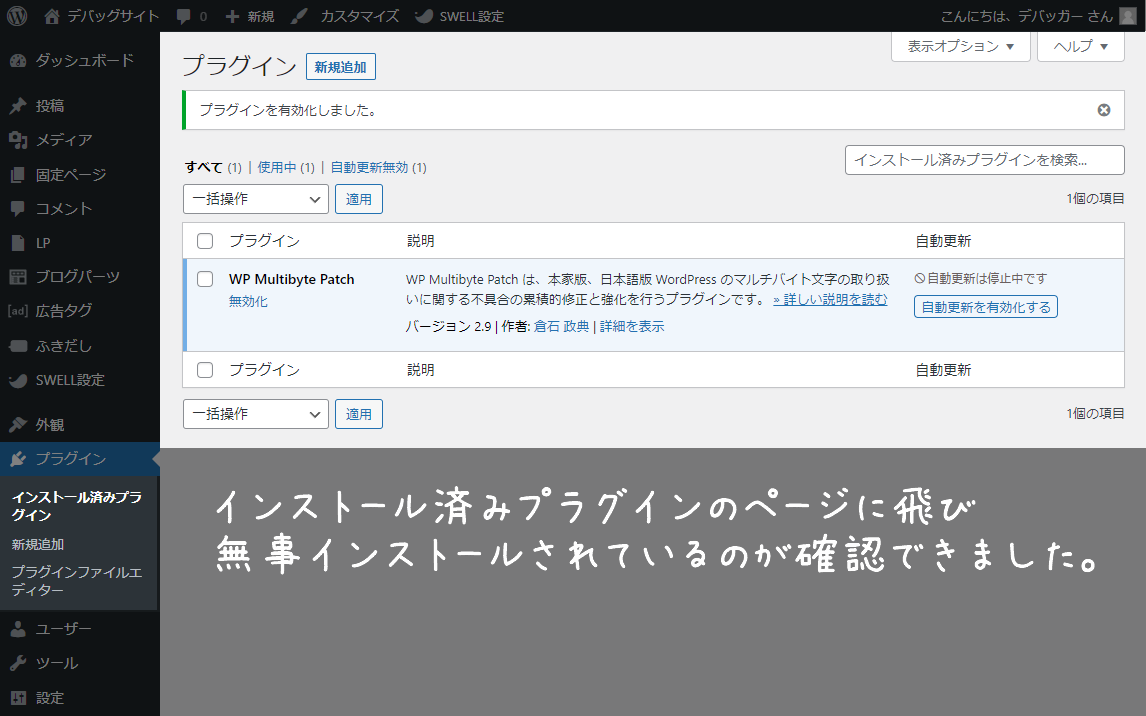Open the SWELL設定 sidebar menu
The height and width of the screenshot is (716, 1146).
[x=70, y=380]
